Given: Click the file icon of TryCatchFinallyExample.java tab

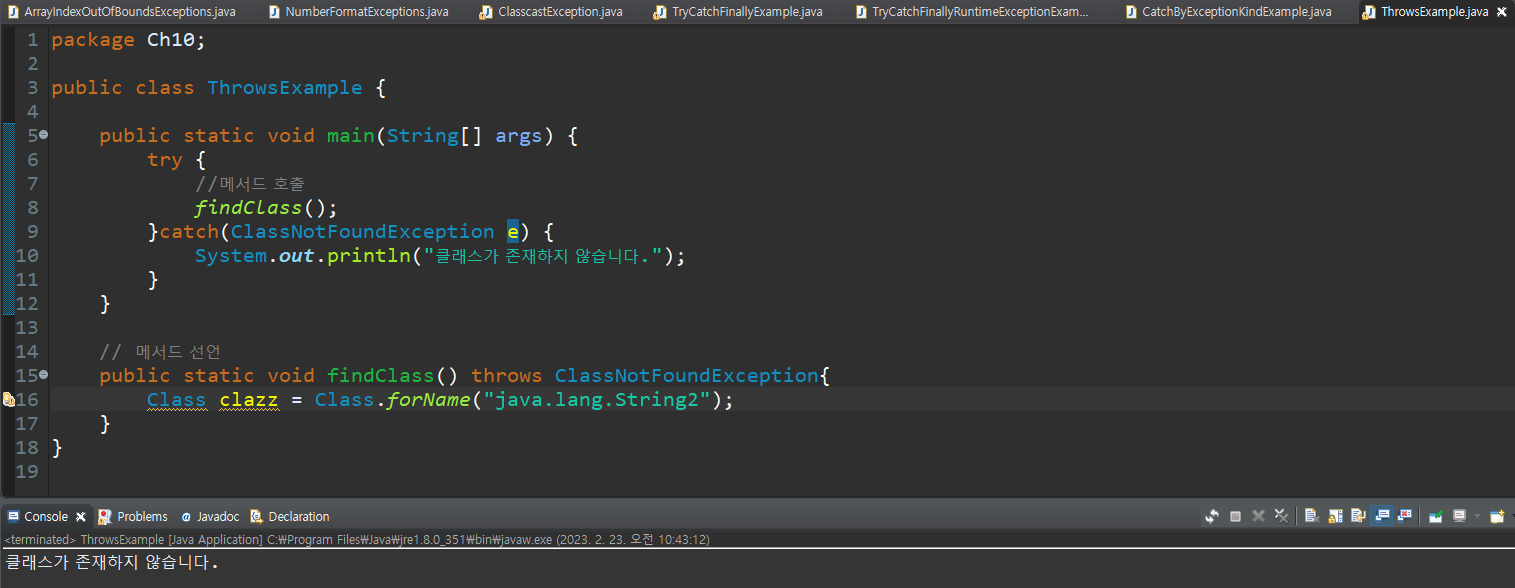Looking at the screenshot, I should [x=660, y=12].
